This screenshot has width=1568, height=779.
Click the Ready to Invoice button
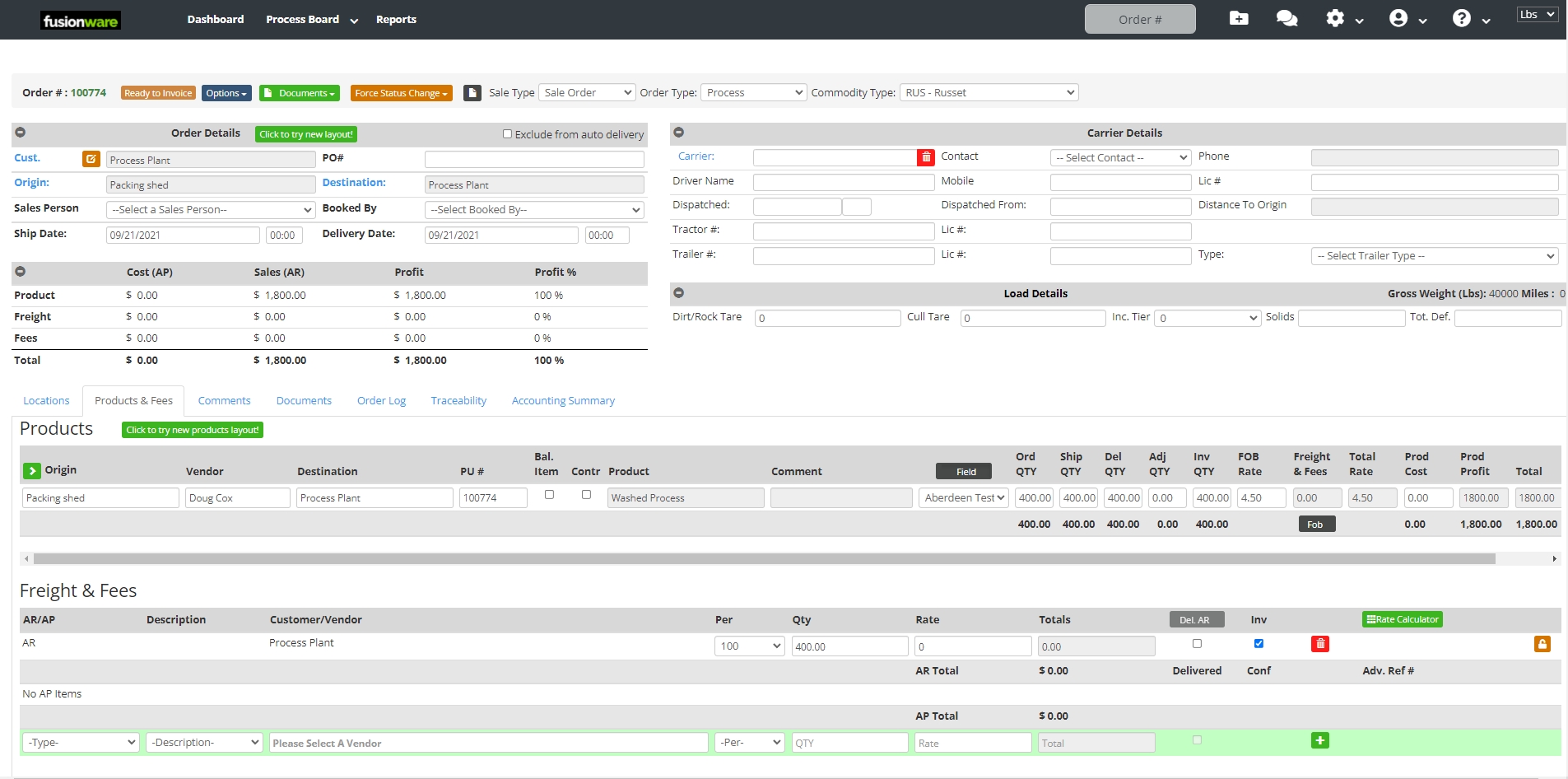tap(158, 93)
